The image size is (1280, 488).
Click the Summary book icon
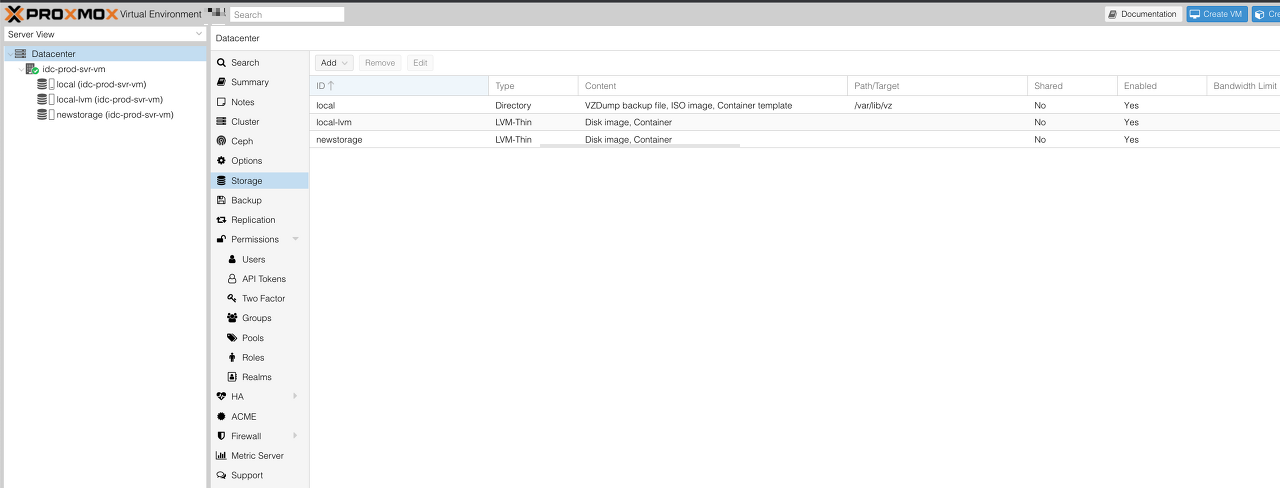point(221,82)
